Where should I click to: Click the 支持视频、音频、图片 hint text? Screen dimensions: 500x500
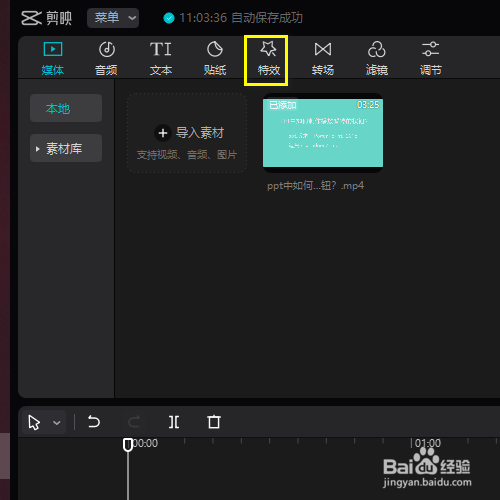(x=187, y=155)
